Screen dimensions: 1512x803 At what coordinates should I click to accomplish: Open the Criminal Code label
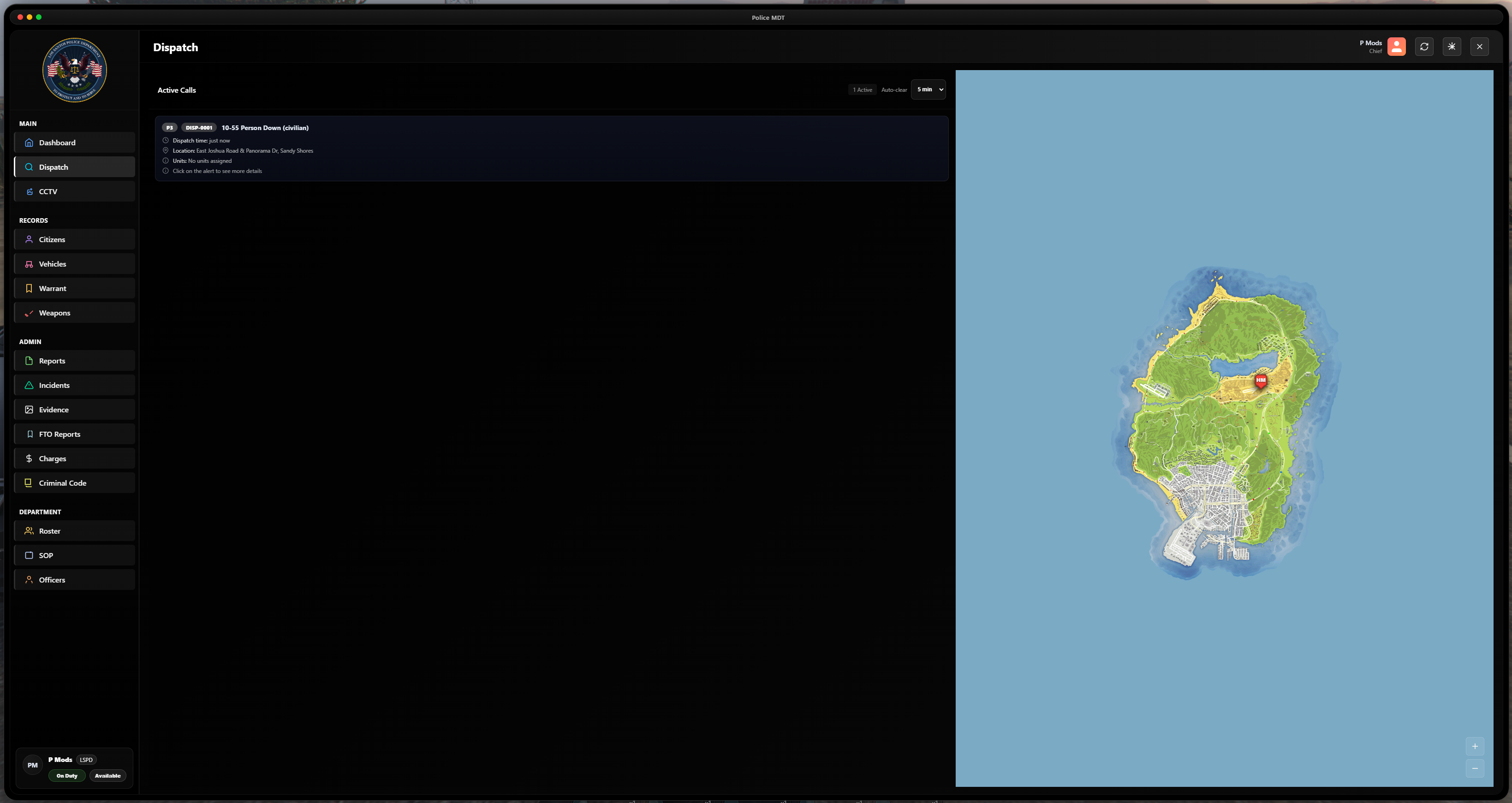[63, 483]
